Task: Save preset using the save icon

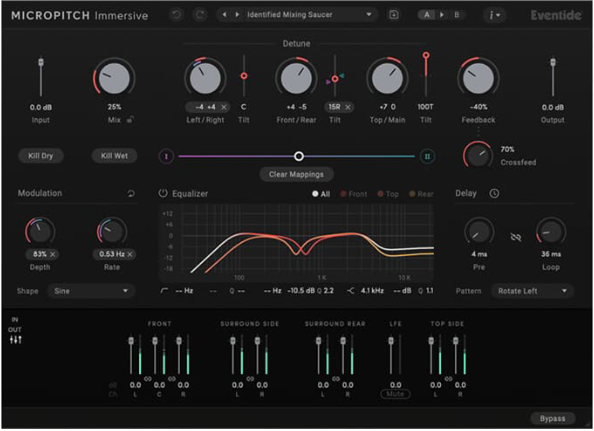Action: click(394, 15)
